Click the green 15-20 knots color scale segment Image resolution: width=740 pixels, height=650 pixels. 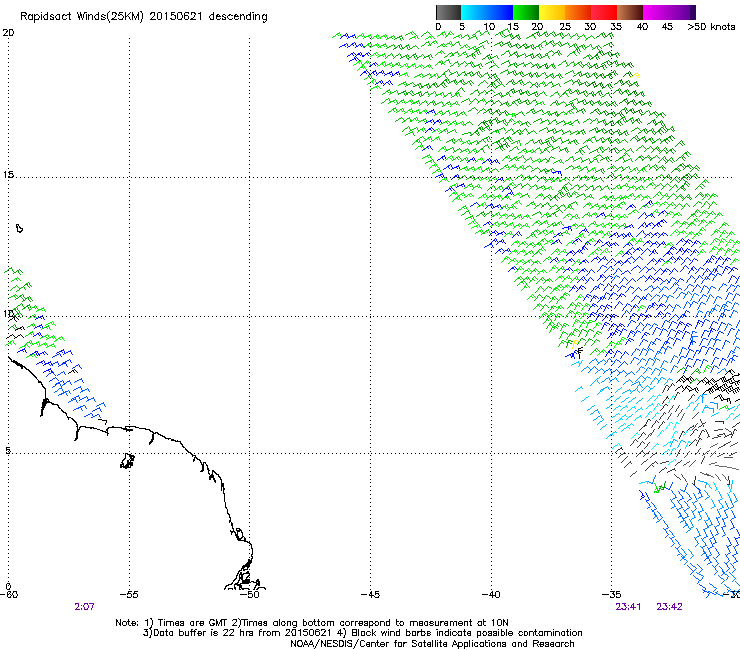pos(526,12)
